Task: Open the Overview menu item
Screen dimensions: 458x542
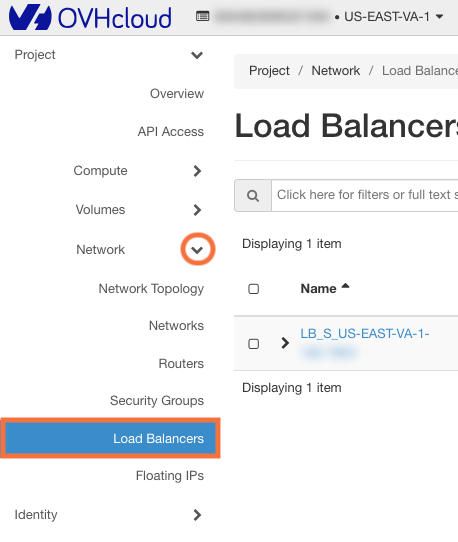Action: (x=177, y=94)
